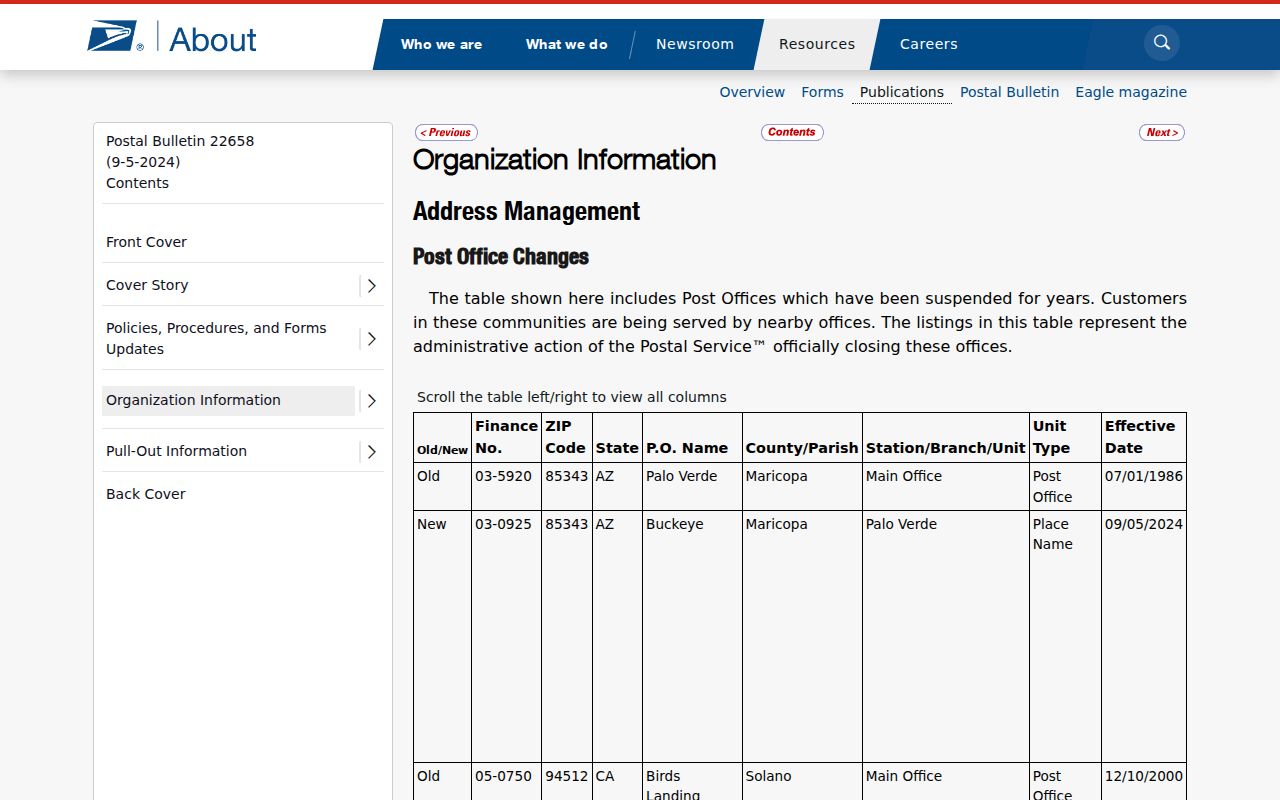Open the Pull-Out Information link
The width and height of the screenshot is (1280, 800).
(x=176, y=451)
